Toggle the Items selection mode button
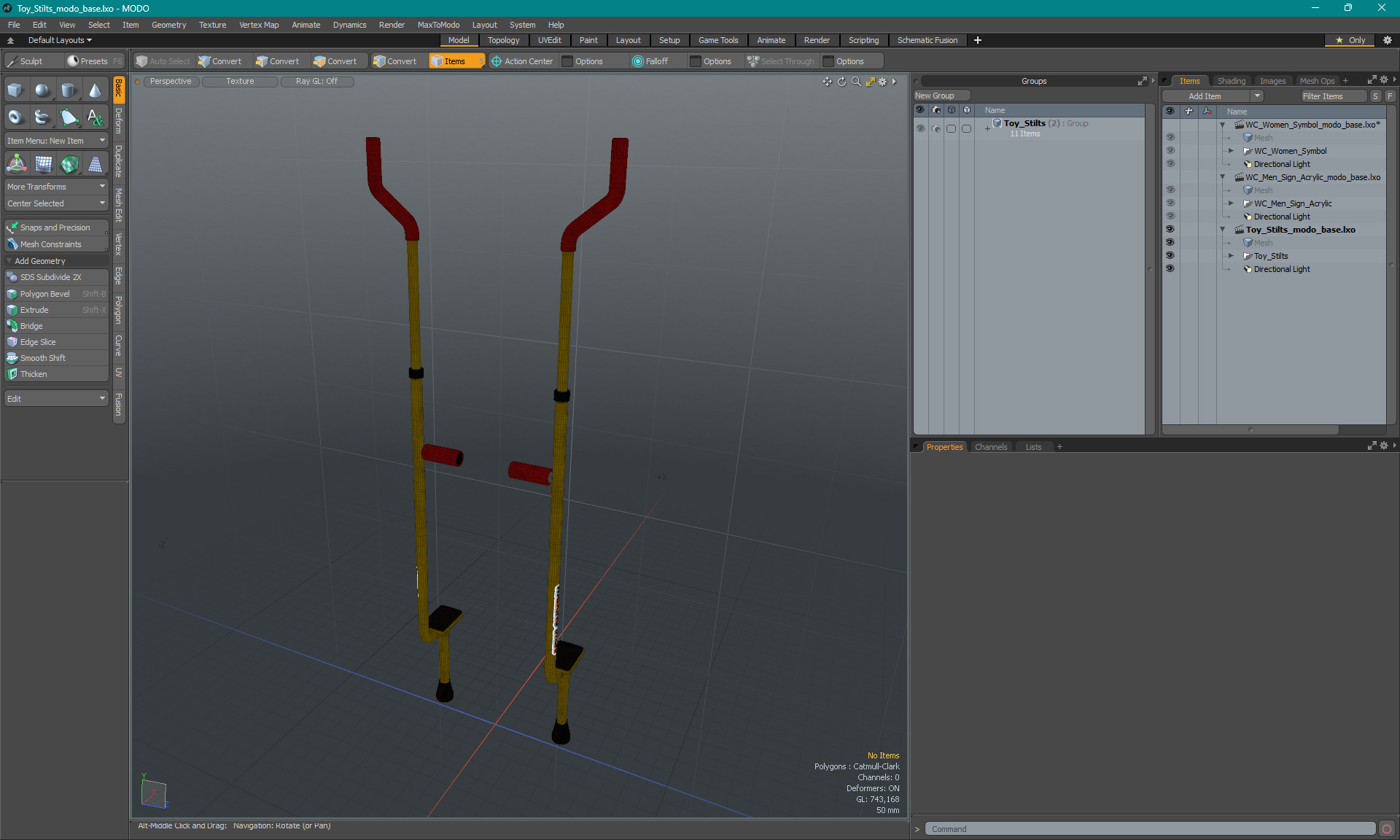Screen dimensions: 1400x840 456,61
